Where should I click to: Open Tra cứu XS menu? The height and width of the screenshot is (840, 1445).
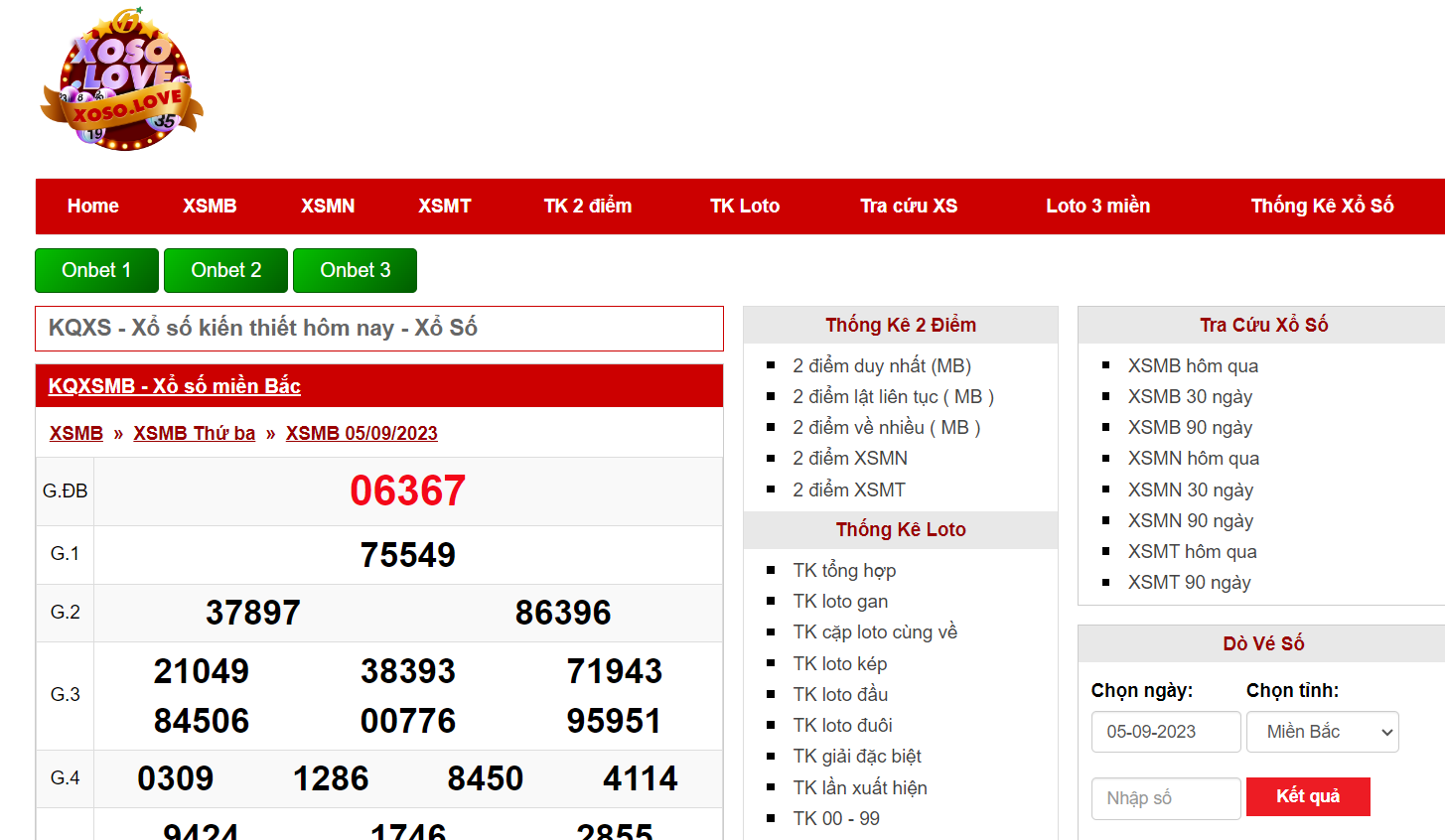[x=908, y=206]
